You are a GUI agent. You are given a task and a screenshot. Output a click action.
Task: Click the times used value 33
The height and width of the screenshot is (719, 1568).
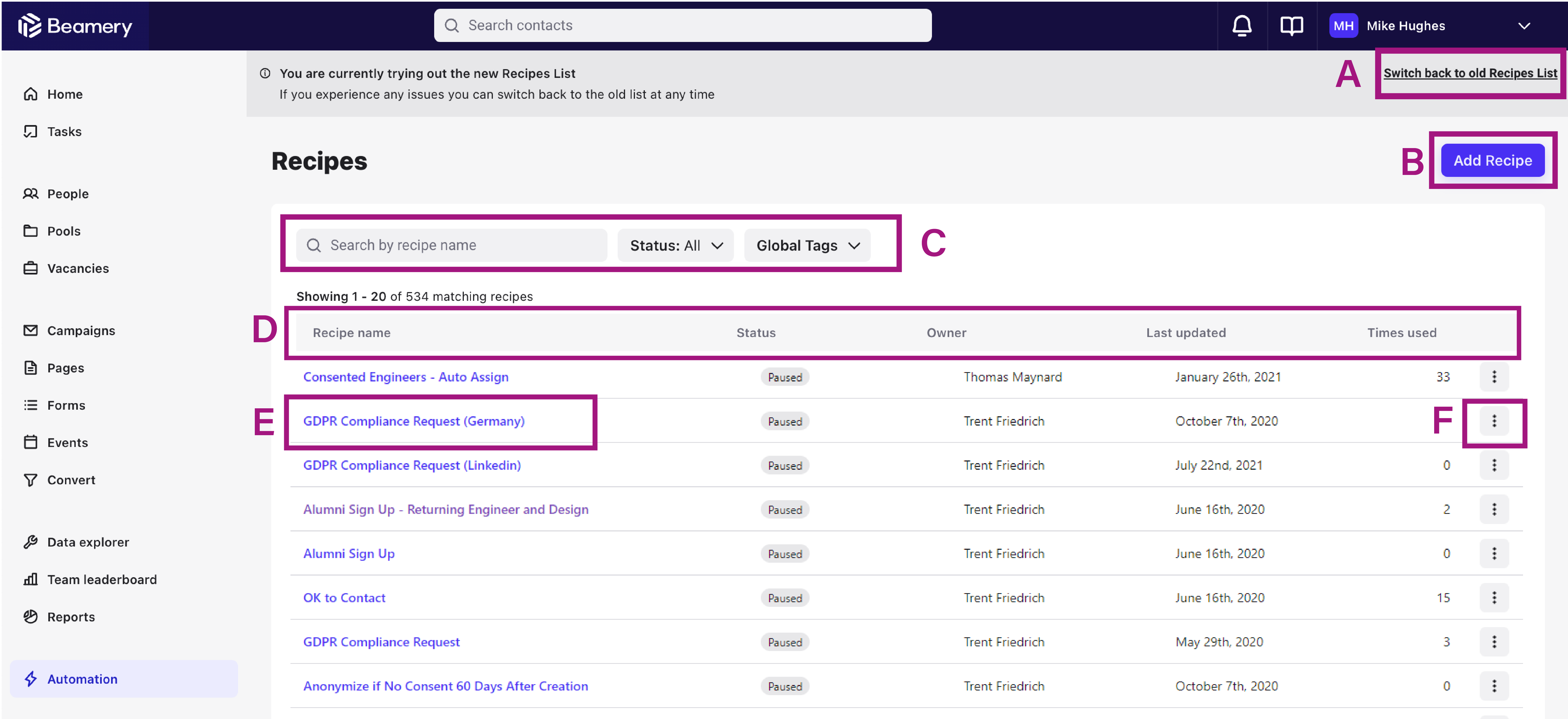click(1443, 377)
